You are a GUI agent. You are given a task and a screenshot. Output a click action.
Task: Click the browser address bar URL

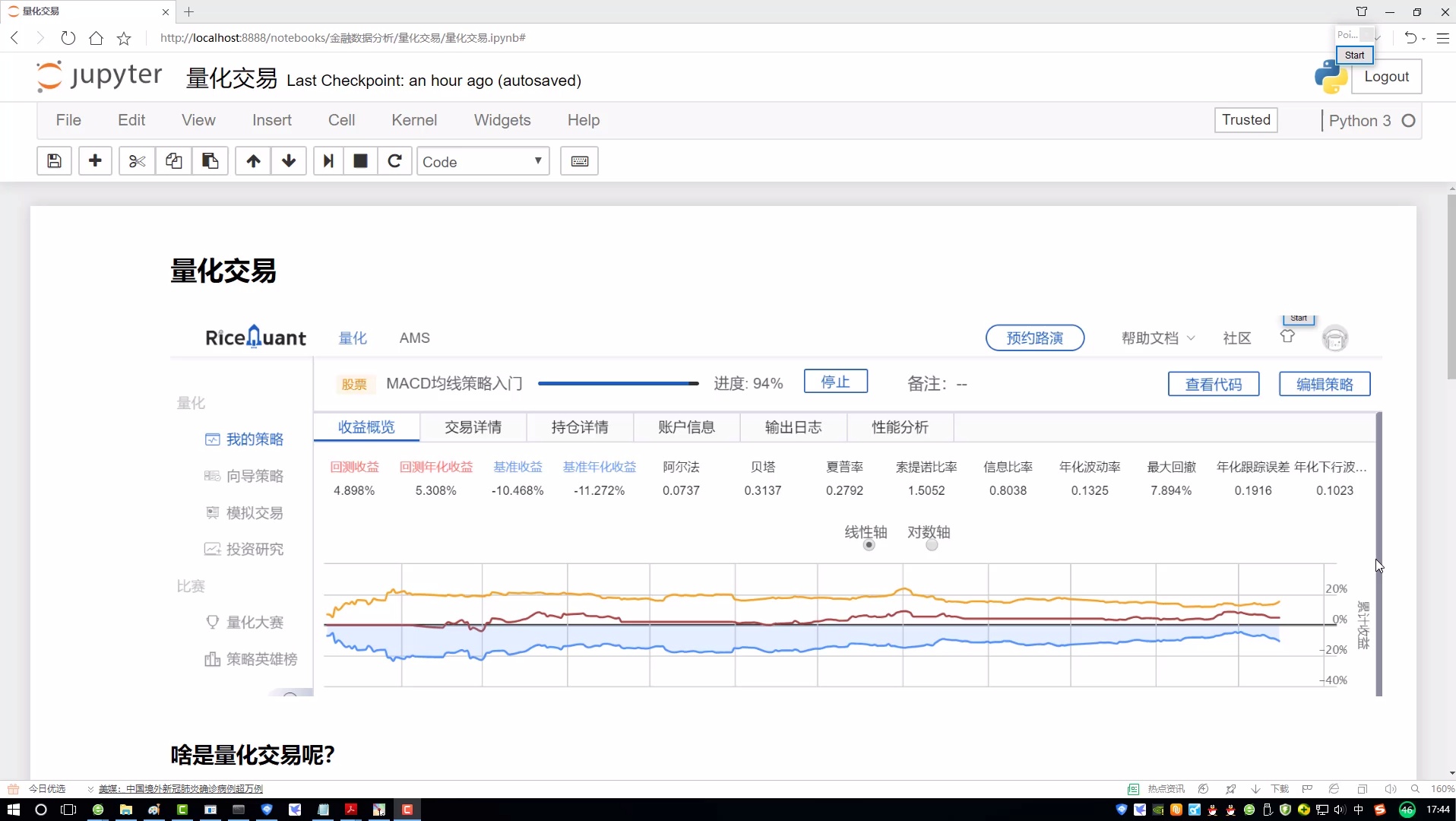[343, 38]
